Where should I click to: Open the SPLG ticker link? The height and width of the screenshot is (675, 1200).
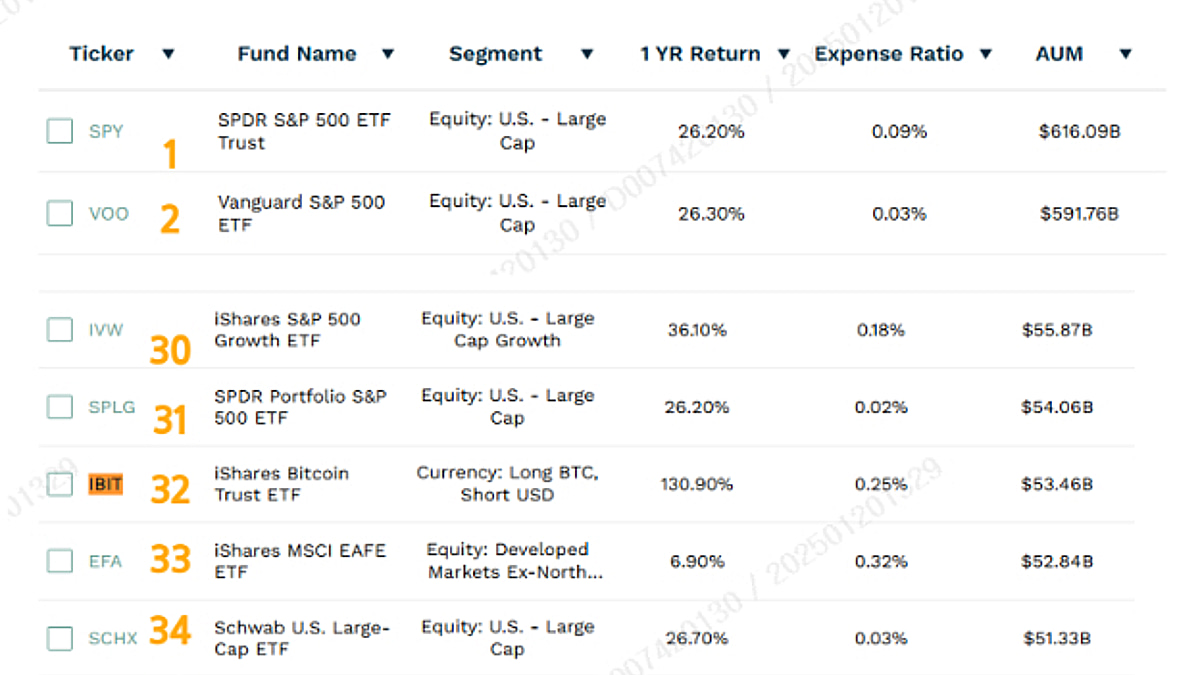111,407
